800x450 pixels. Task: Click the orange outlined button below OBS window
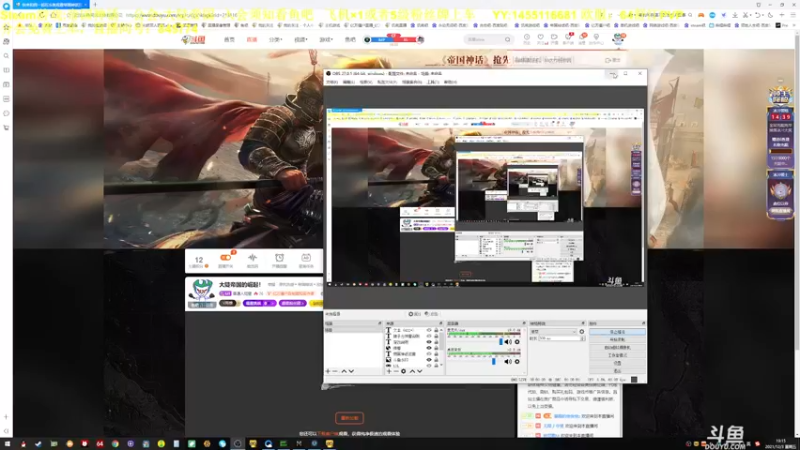point(349,418)
